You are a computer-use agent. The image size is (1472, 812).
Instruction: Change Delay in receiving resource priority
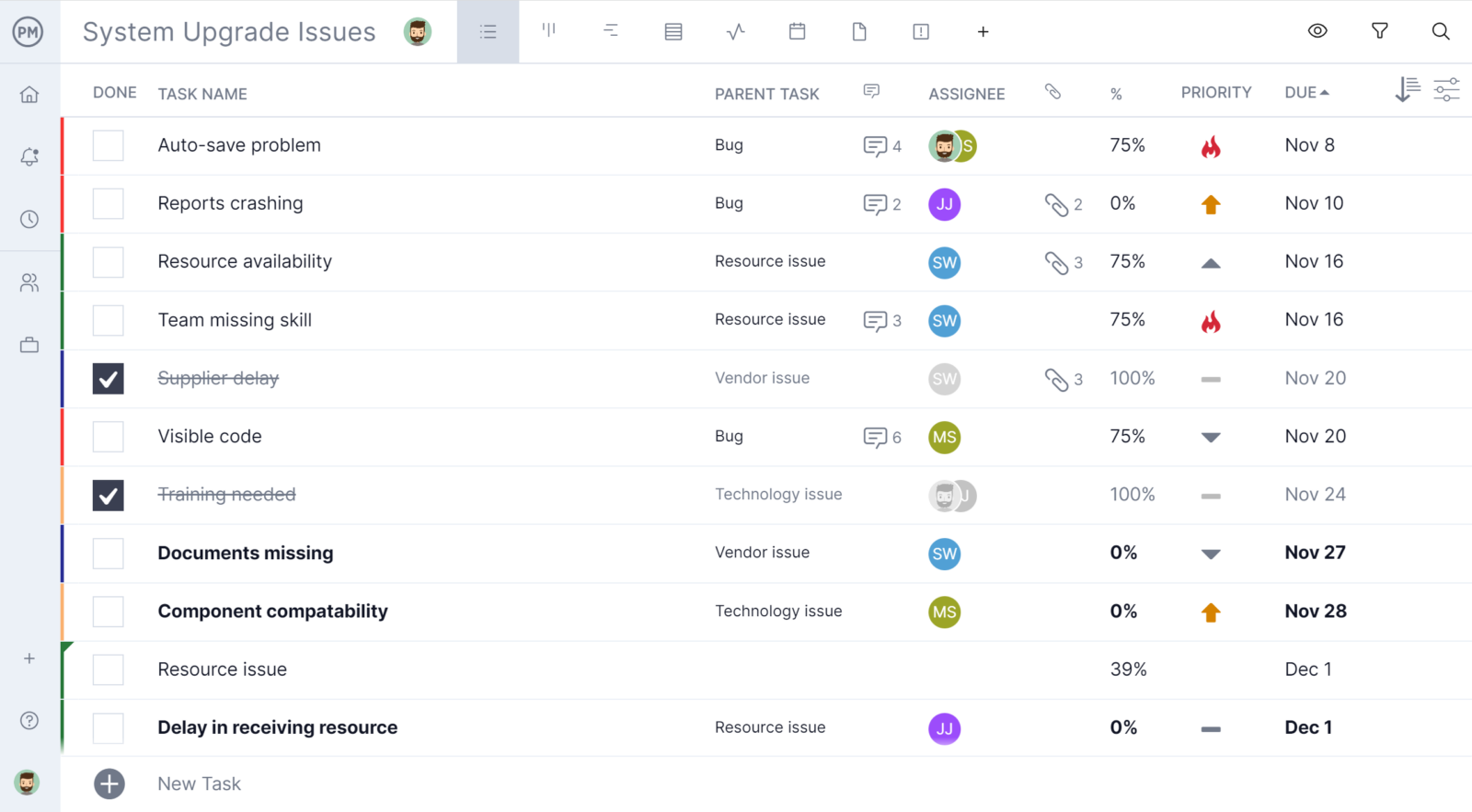tap(1211, 729)
